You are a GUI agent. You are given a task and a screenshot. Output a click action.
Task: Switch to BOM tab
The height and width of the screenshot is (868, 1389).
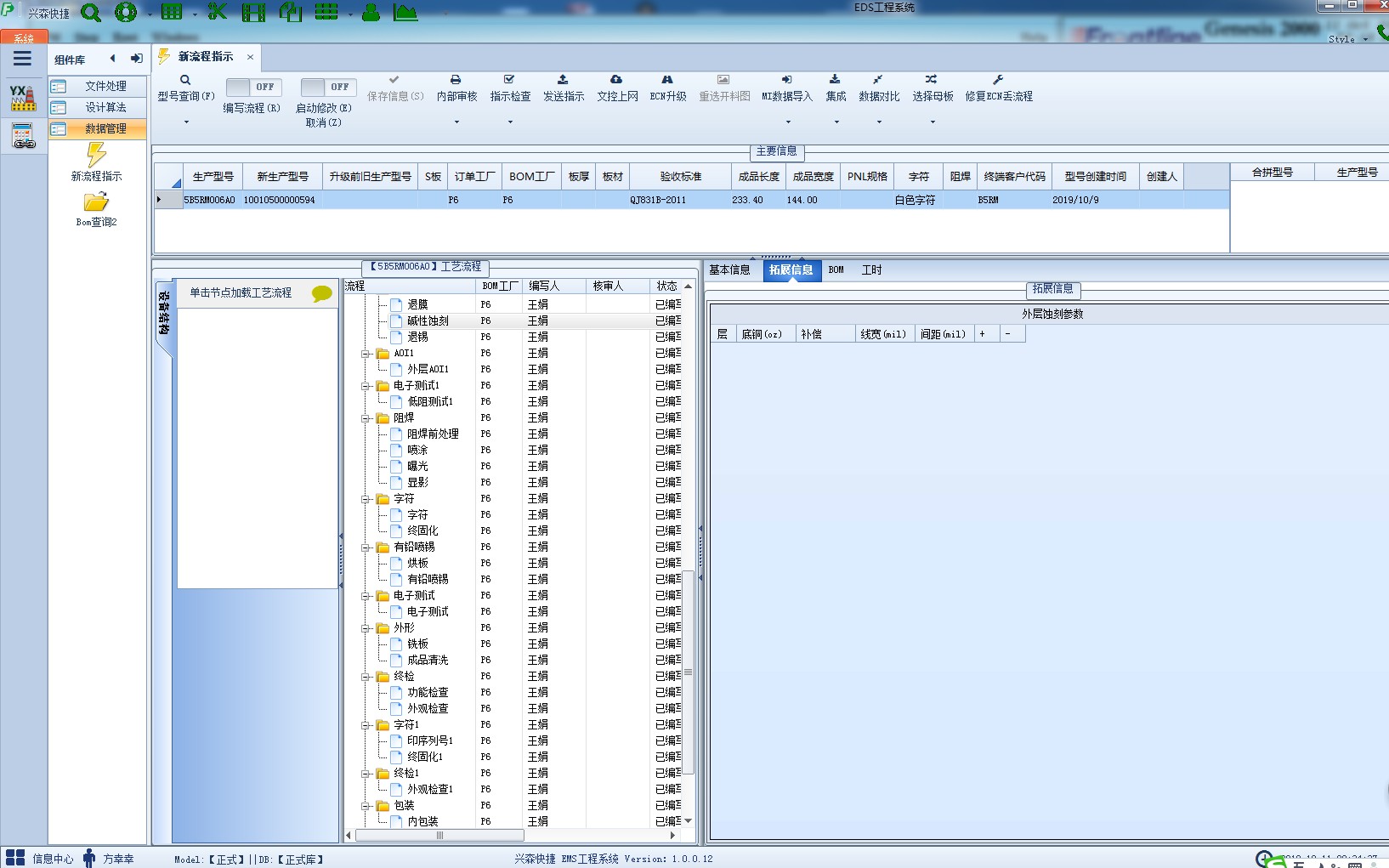click(x=836, y=270)
